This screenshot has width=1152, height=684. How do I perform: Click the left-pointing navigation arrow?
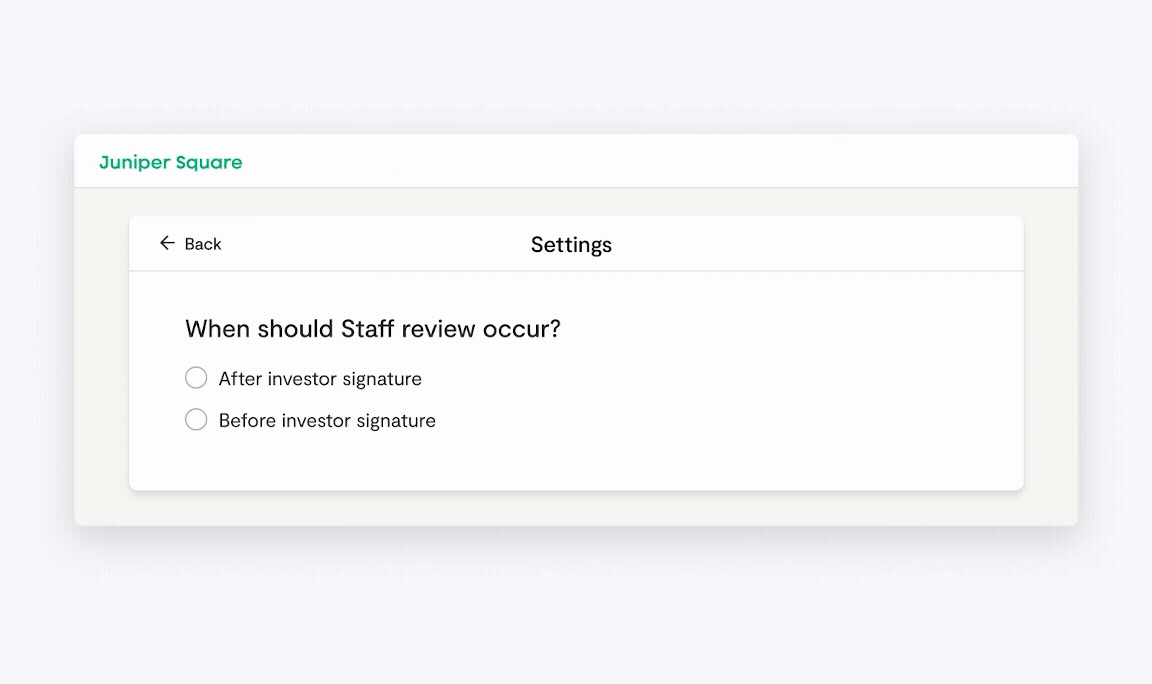[166, 243]
